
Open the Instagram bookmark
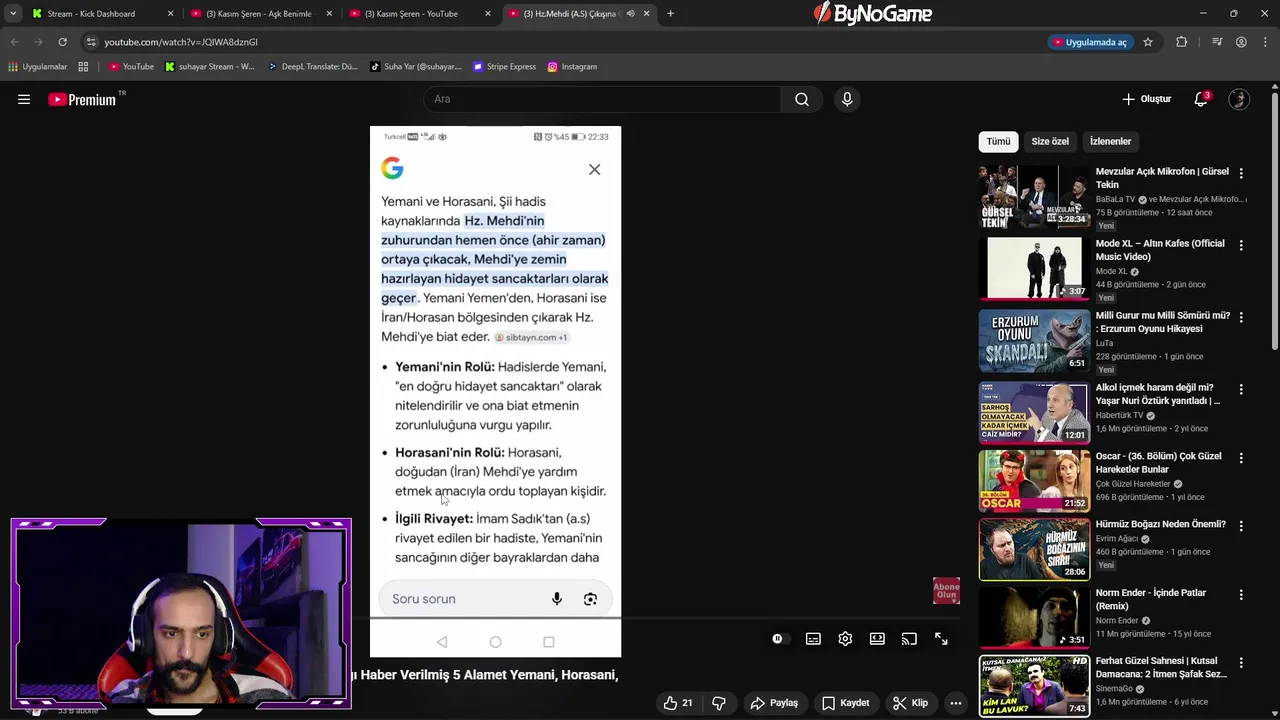tap(572, 67)
